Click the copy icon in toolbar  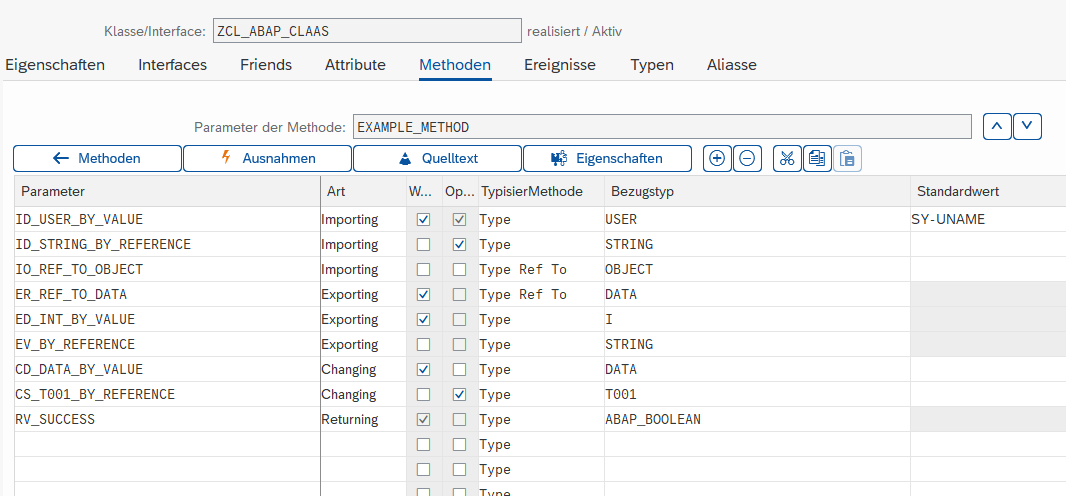coord(817,158)
